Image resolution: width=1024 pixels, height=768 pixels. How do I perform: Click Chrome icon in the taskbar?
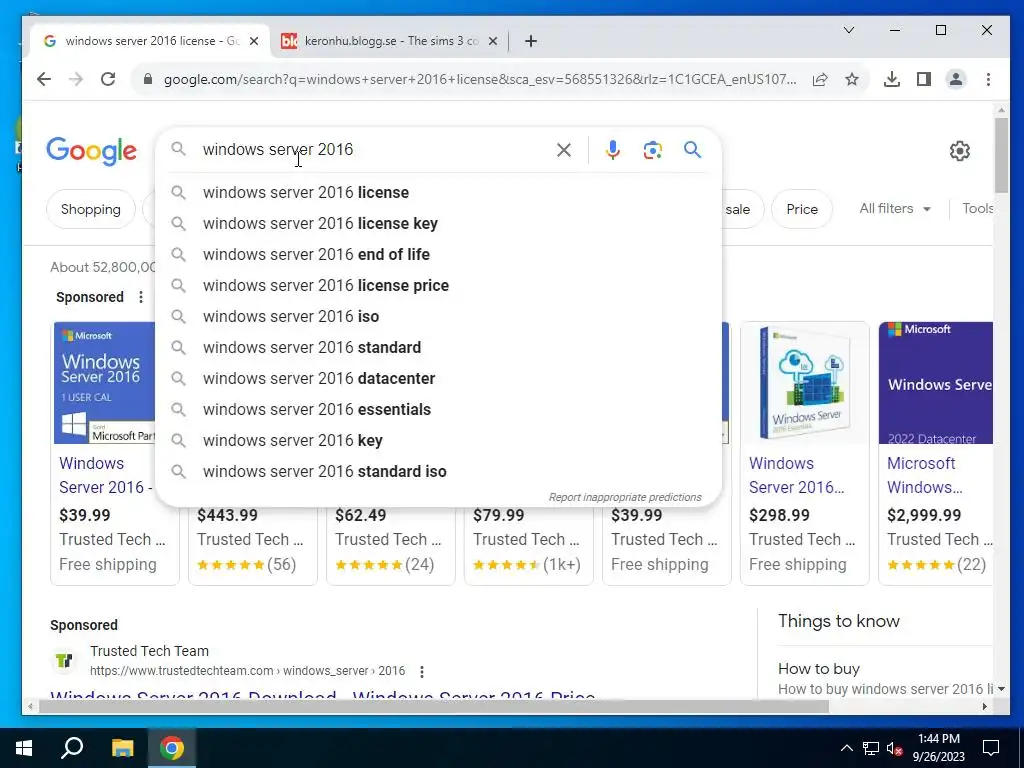(172, 748)
